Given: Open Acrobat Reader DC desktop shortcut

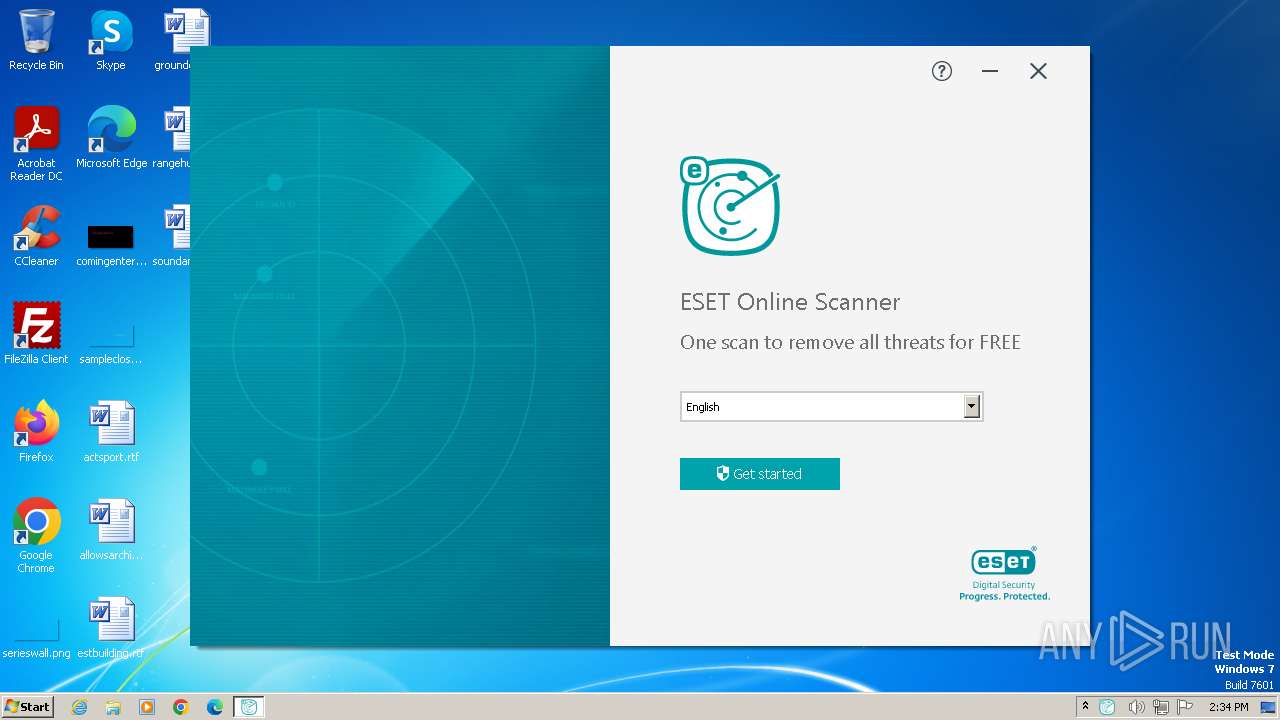Looking at the screenshot, I should [x=36, y=144].
